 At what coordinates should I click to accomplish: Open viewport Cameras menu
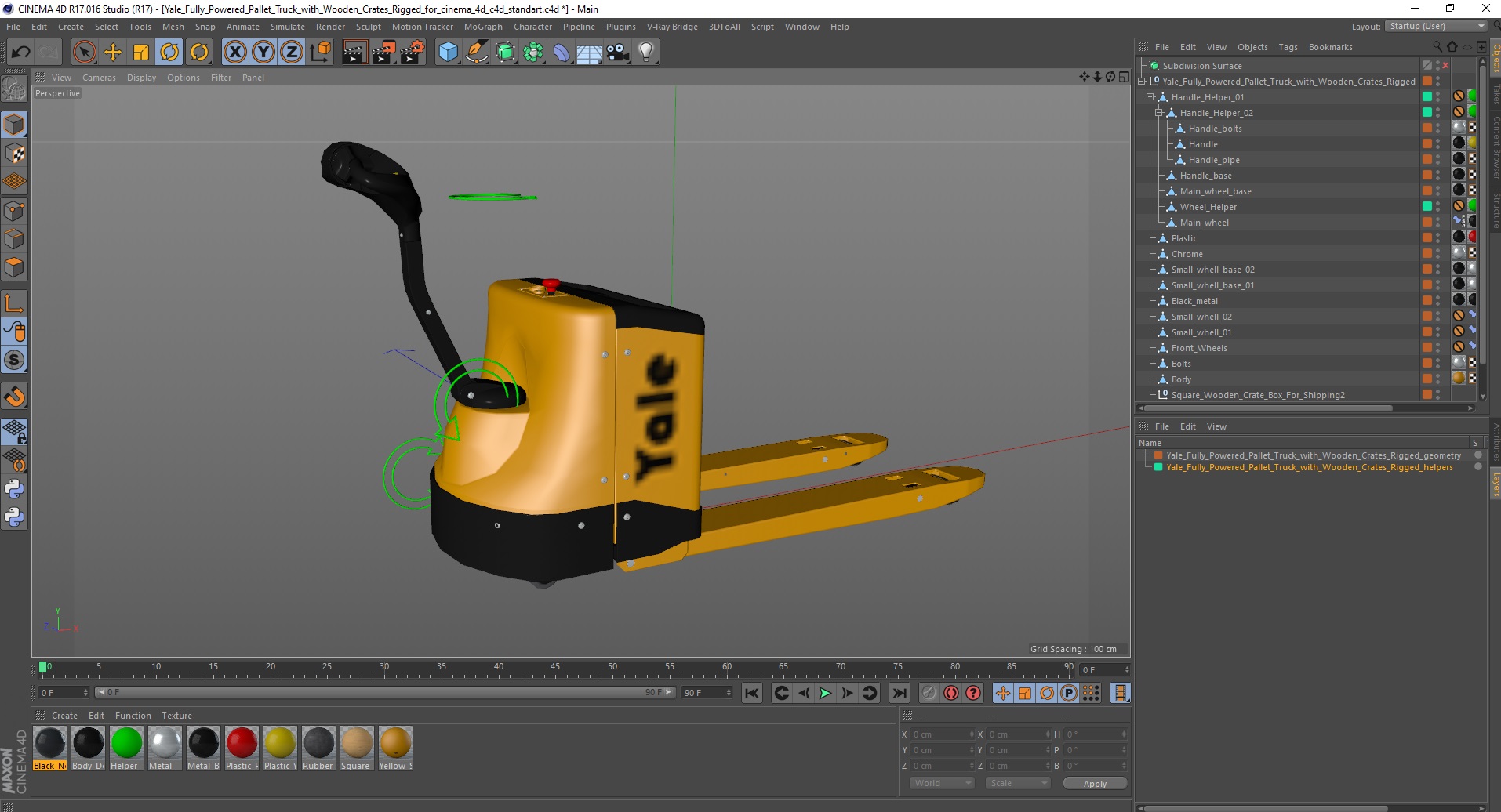[x=99, y=78]
